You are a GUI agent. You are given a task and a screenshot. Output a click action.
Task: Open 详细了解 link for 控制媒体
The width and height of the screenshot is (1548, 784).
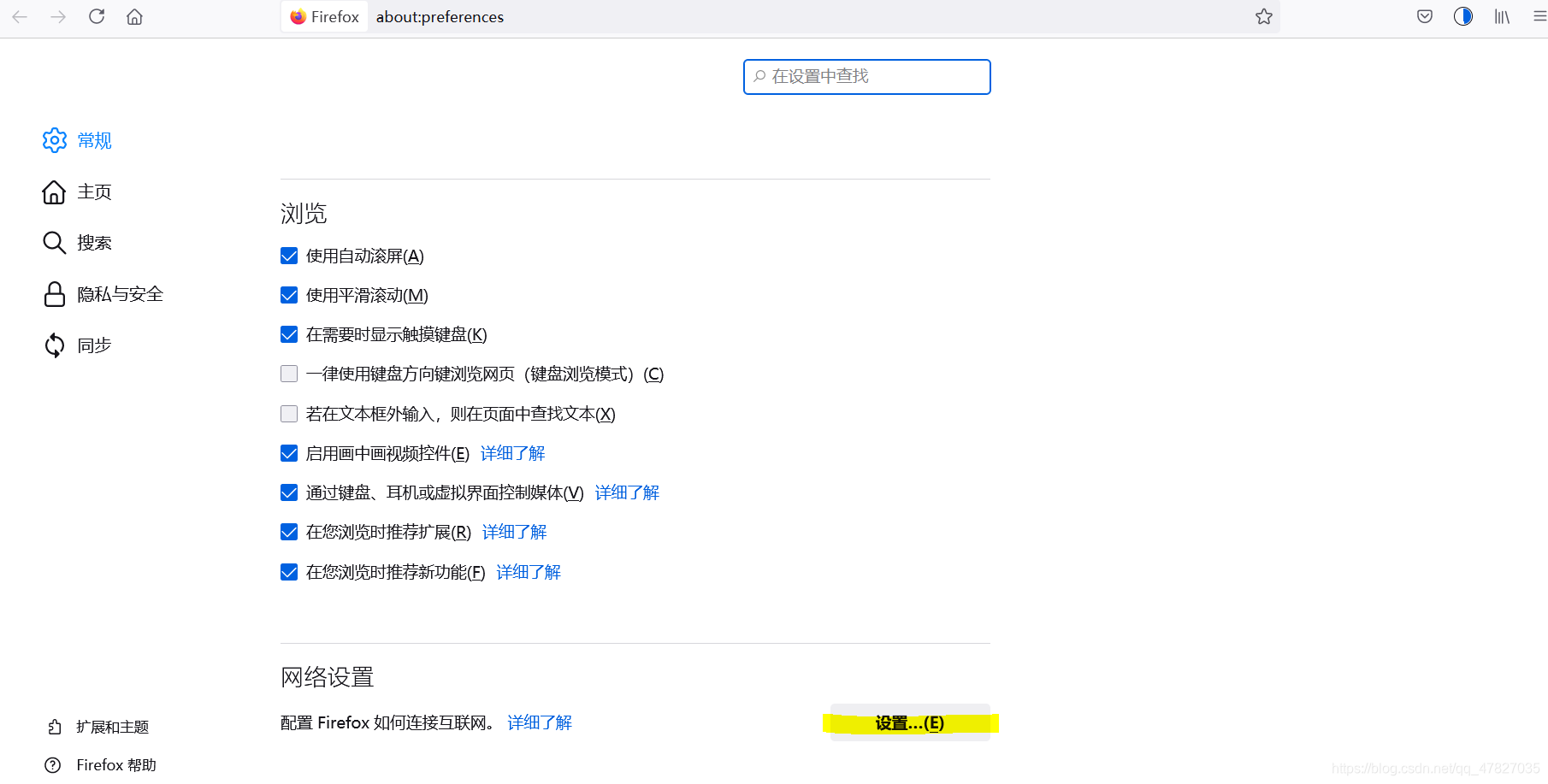pyautogui.click(x=627, y=492)
